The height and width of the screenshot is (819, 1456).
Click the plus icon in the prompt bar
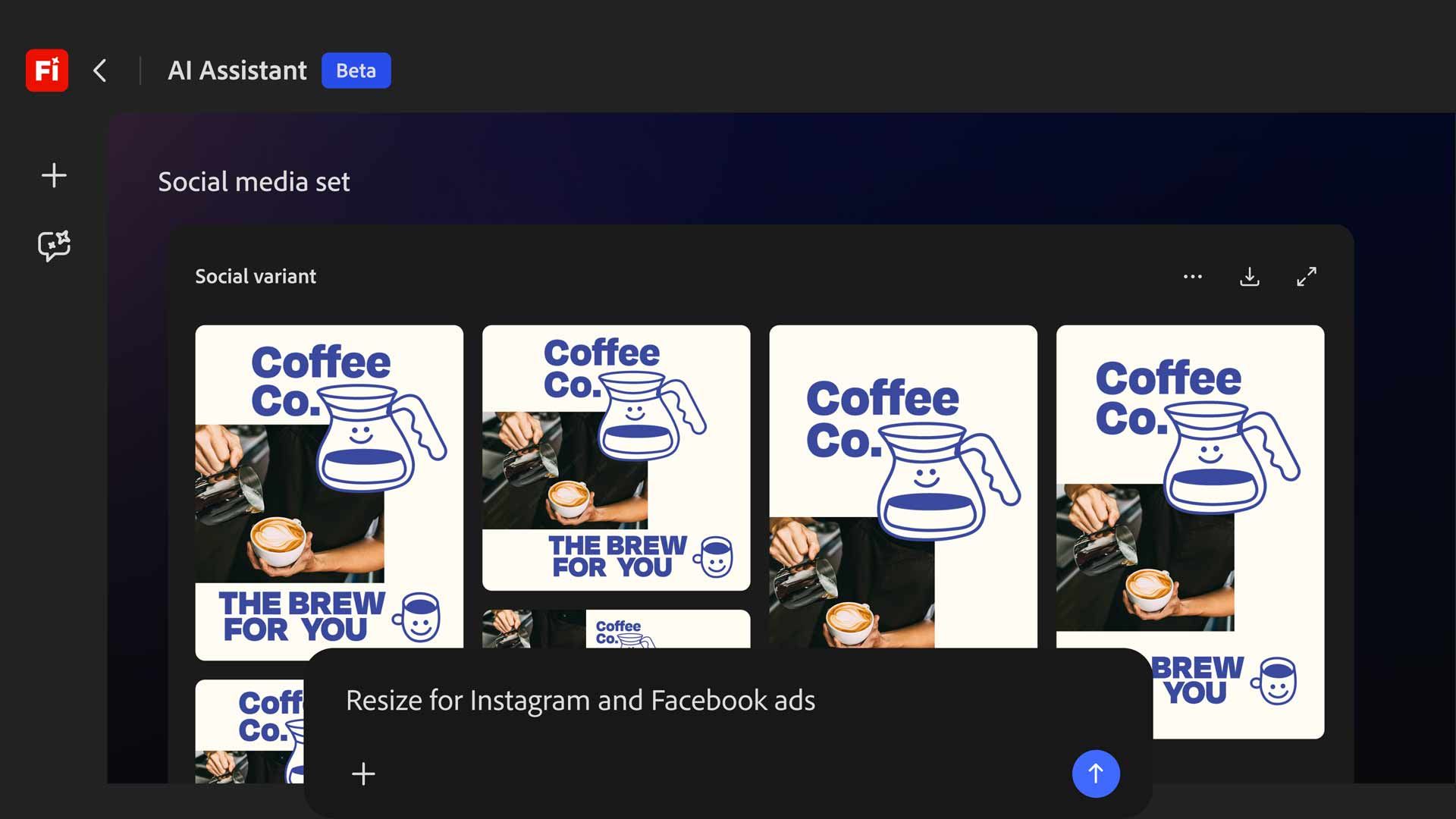(x=363, y=774)
